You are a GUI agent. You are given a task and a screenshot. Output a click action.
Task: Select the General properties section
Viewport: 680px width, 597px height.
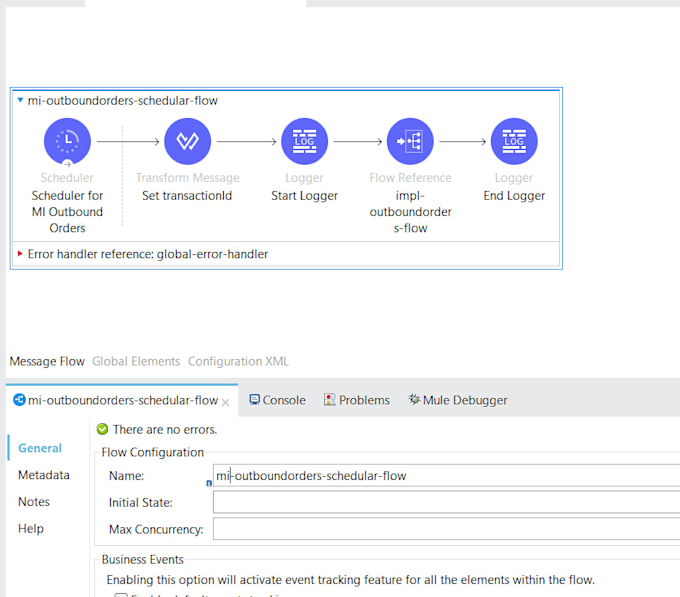point(40,448)
